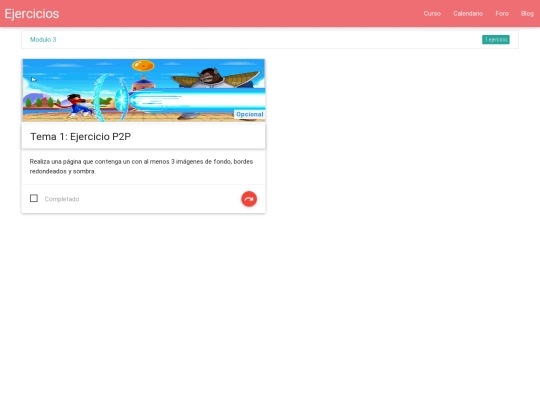Tick the Completado checkbox
540x405 pixels.
(34, 198)
